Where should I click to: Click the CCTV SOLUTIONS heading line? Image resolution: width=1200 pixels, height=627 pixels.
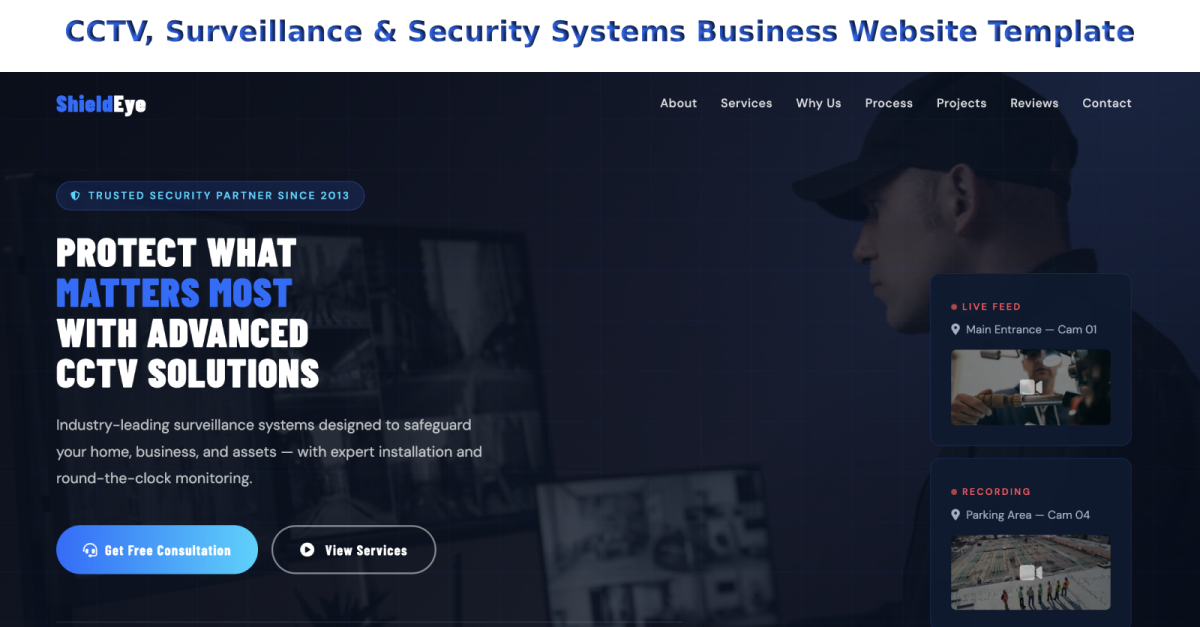[188, 374]
